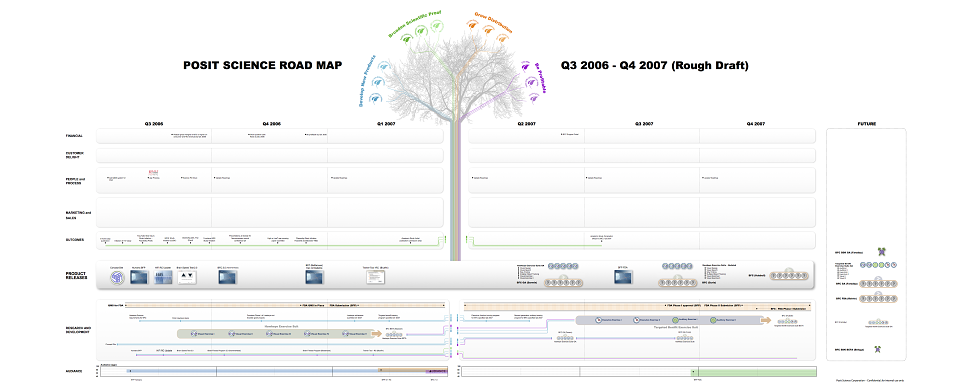Click the Q3 2006 - Q4 2007 (Rough Draft) heading
960x384 pixels.
click(654, 66)
